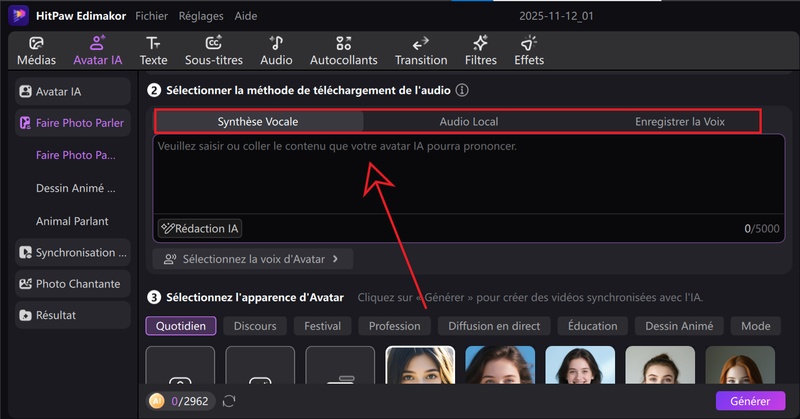
Task: Click the info icon beside audio method heading
Action: pyautogui.click(x=462, y=90)
